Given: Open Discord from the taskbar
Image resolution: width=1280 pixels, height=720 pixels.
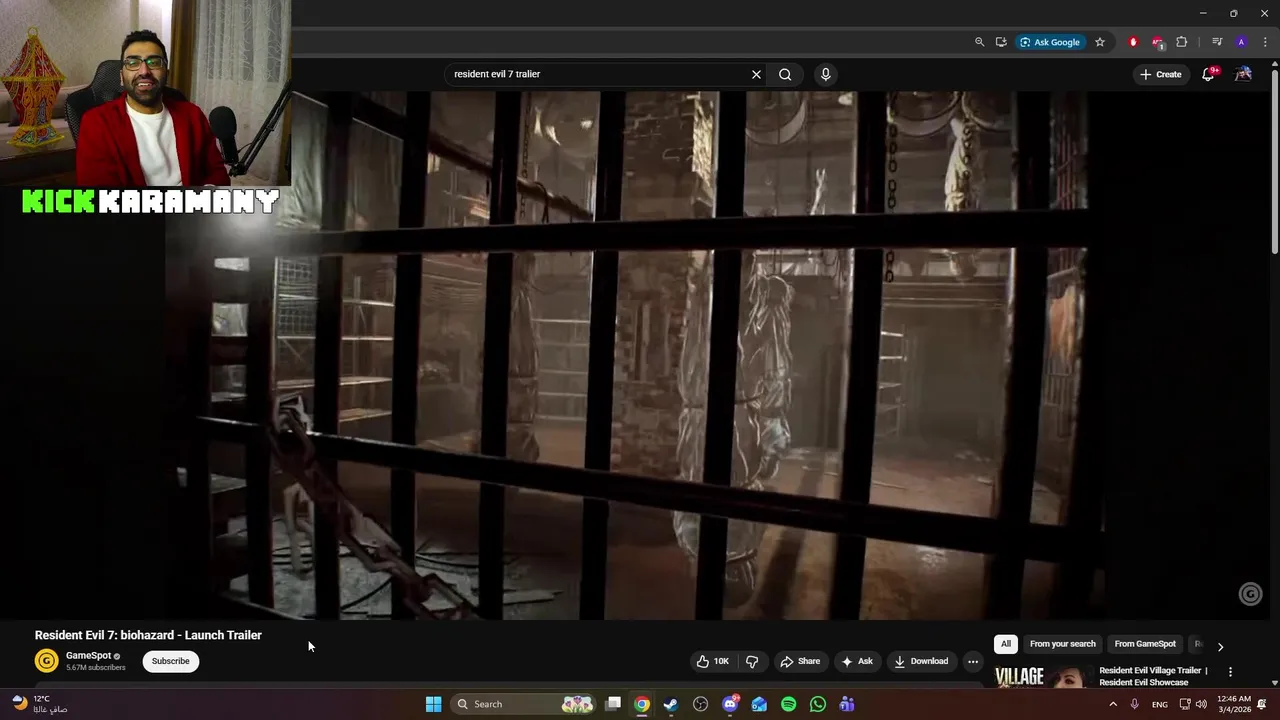Looking at the screenshot, I should (x=730, y=704).
